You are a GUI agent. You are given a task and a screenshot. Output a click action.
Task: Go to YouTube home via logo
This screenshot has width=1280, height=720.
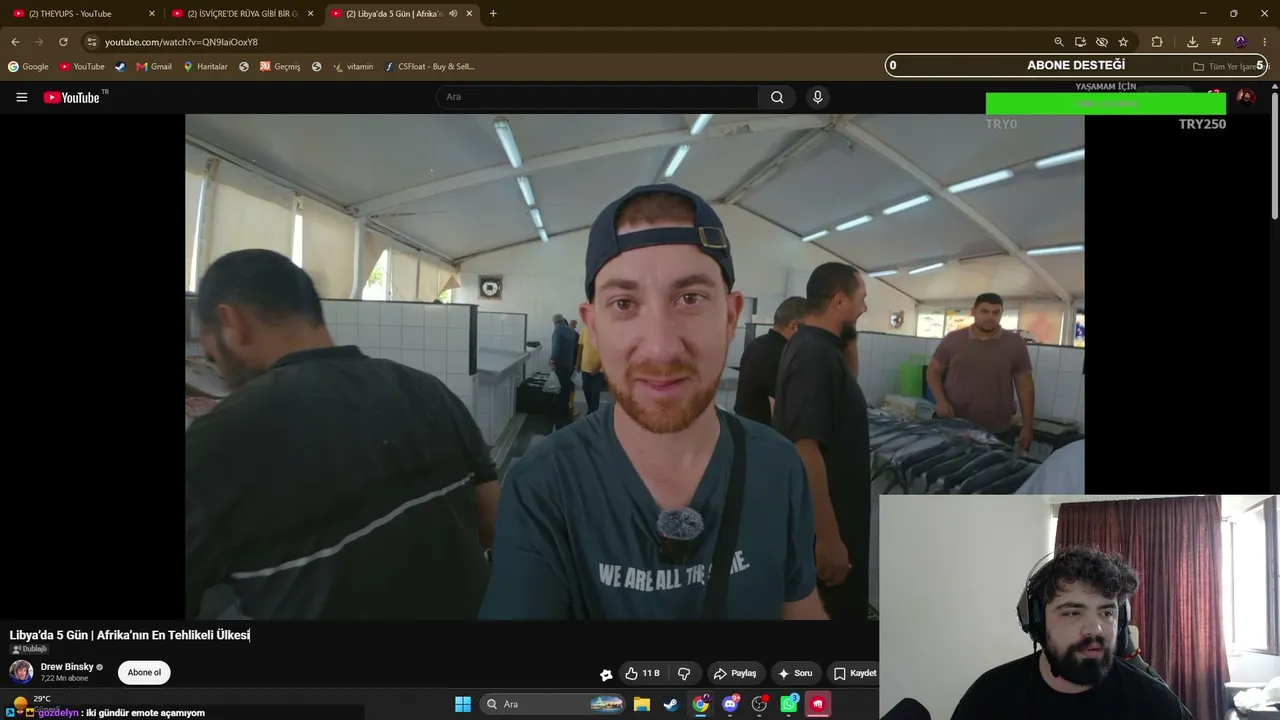[x=71, y=97]
